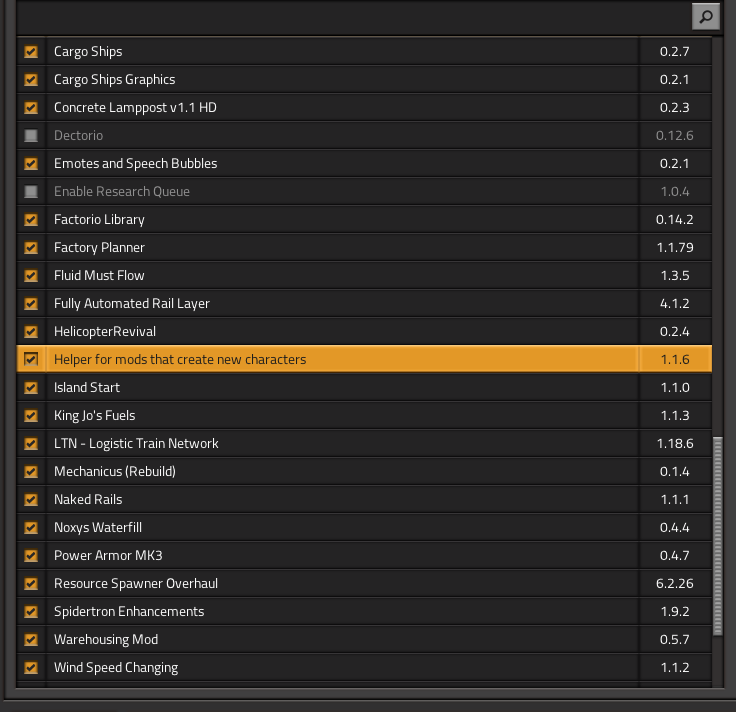Select King Jo's Fuels entry
Viewport: 736px width, 712px height.
tap(94, 415)
